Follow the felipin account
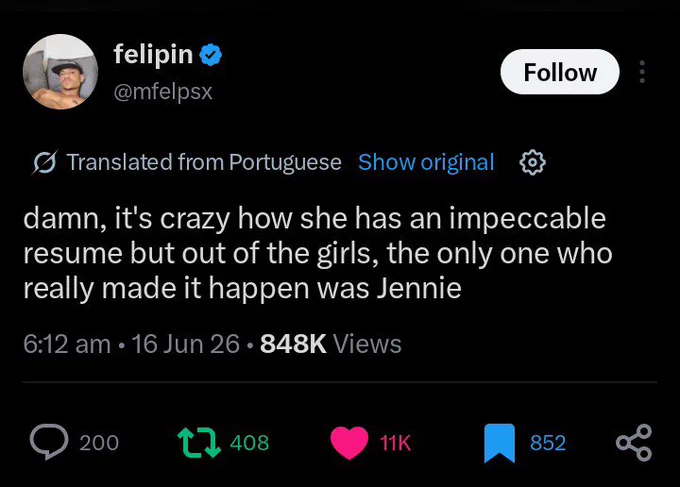This screenshot has width=680, height=487. coord(560,72)
